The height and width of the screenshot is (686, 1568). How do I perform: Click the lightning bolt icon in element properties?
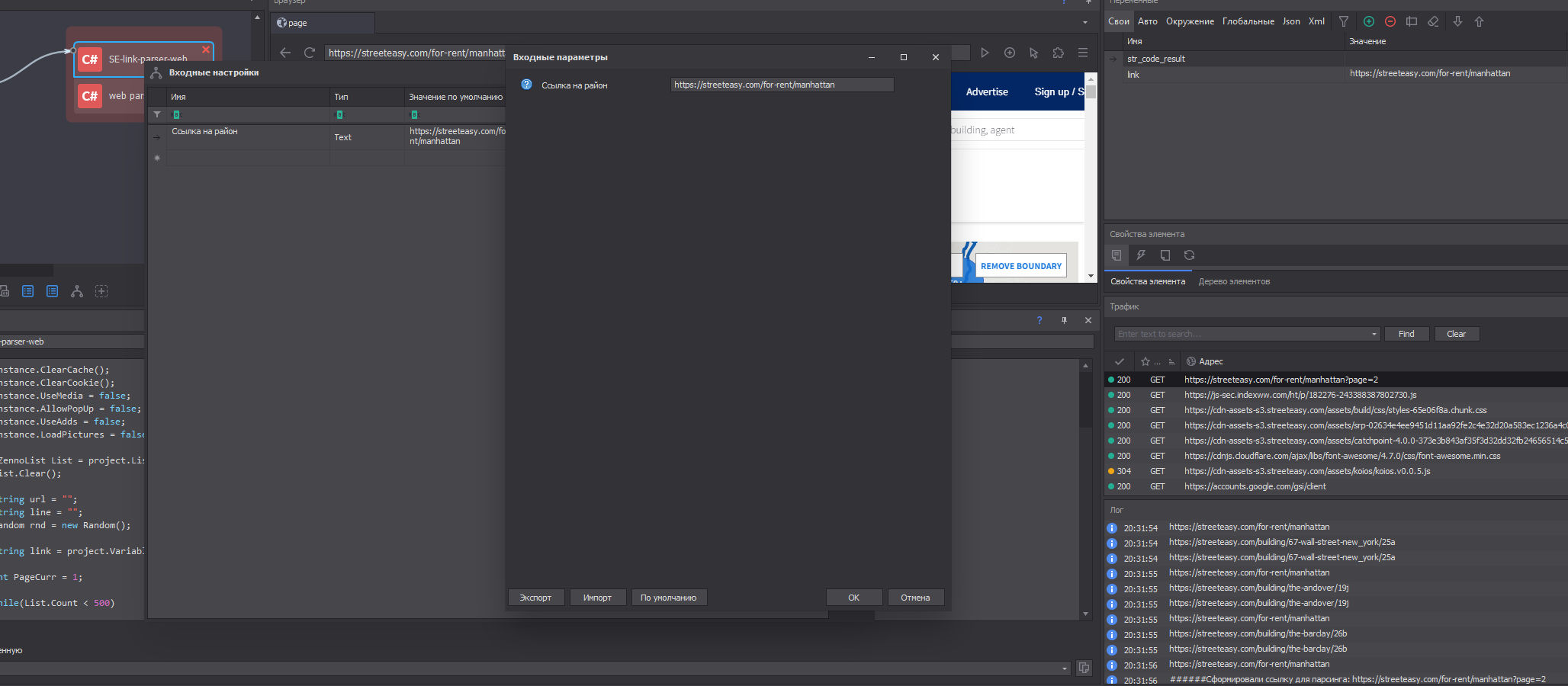point(1141,255)
